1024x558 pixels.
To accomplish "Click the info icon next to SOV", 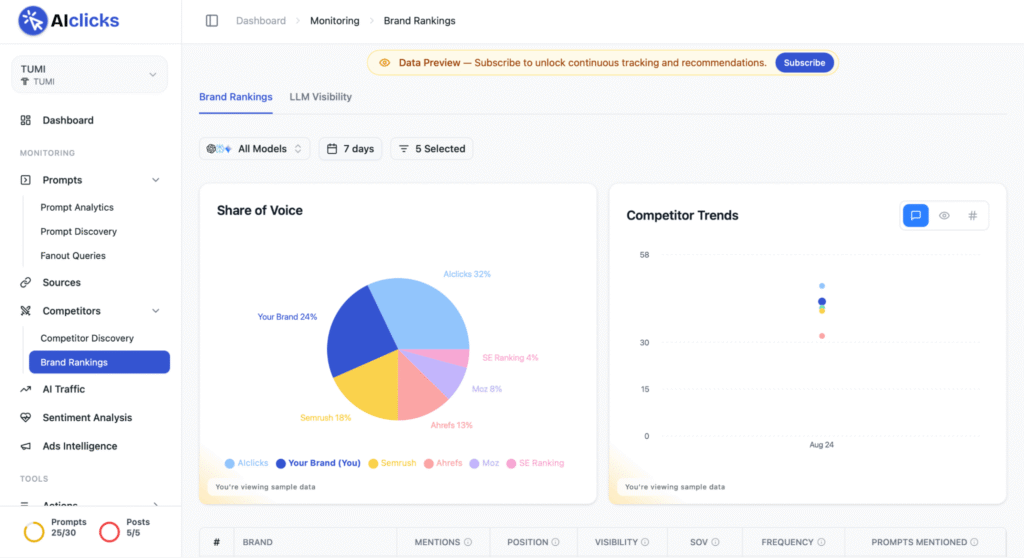I will click(715, 542).
